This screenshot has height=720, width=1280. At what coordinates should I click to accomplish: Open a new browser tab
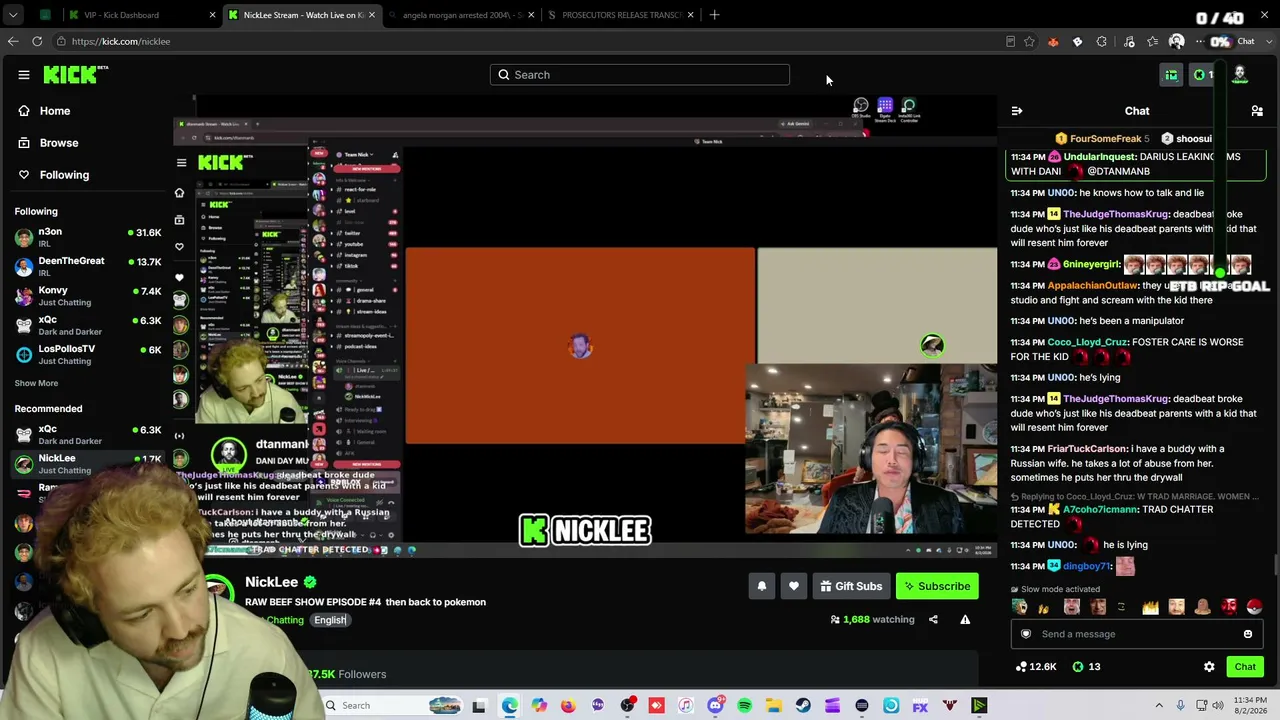(714, 15)
